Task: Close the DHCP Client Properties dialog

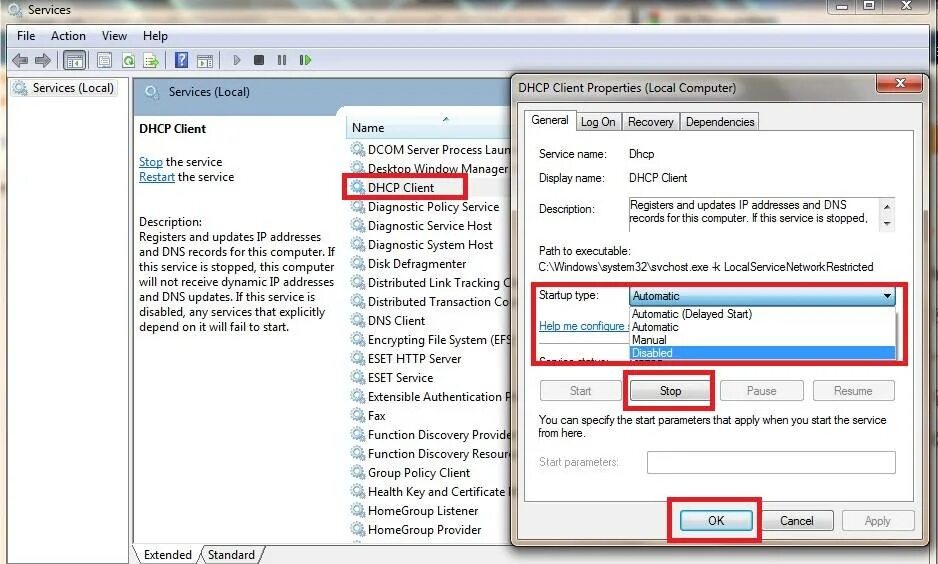Action: pos(899,83)
